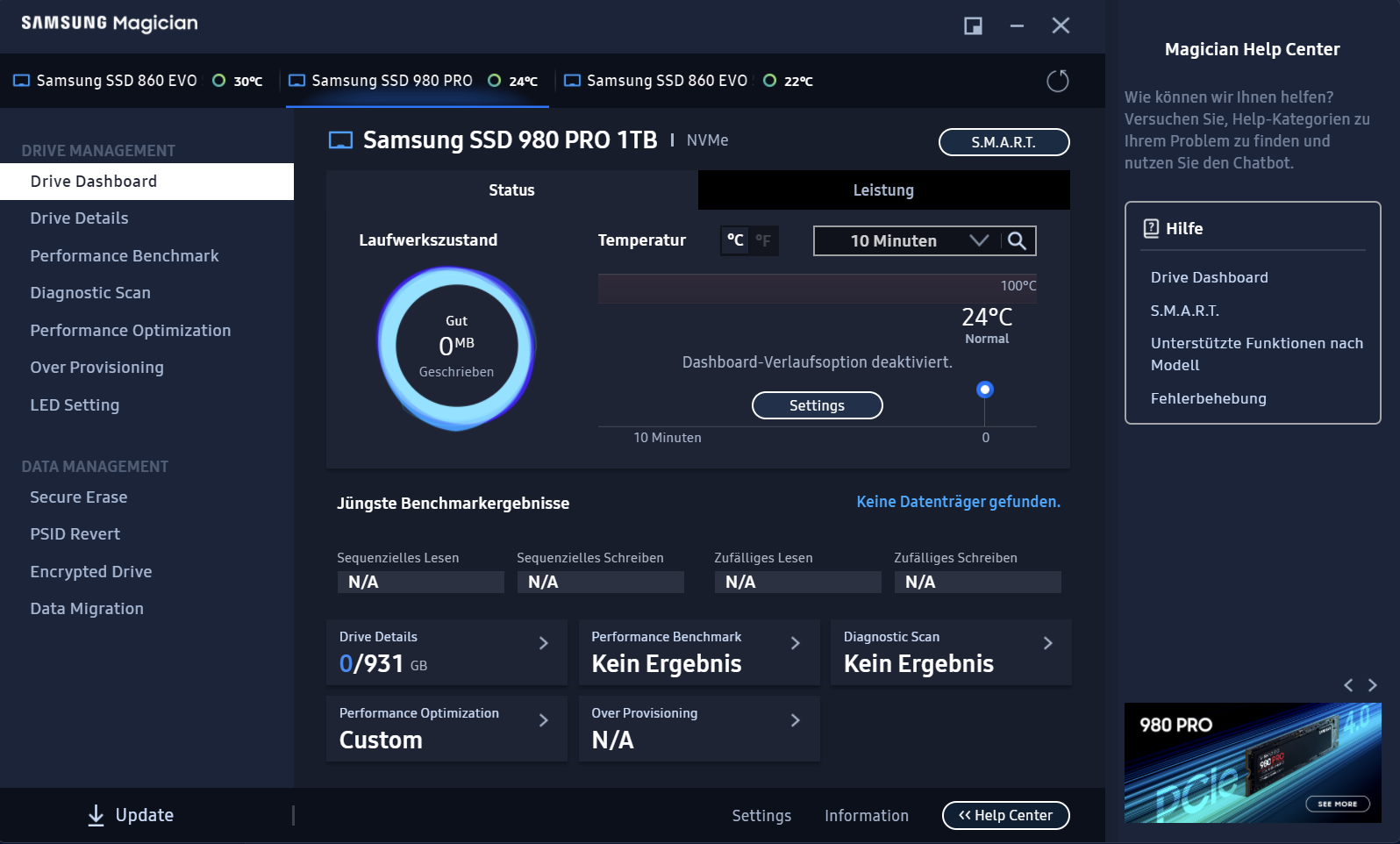
Task: Open Data Migration in sidebar
Action: 146,609
